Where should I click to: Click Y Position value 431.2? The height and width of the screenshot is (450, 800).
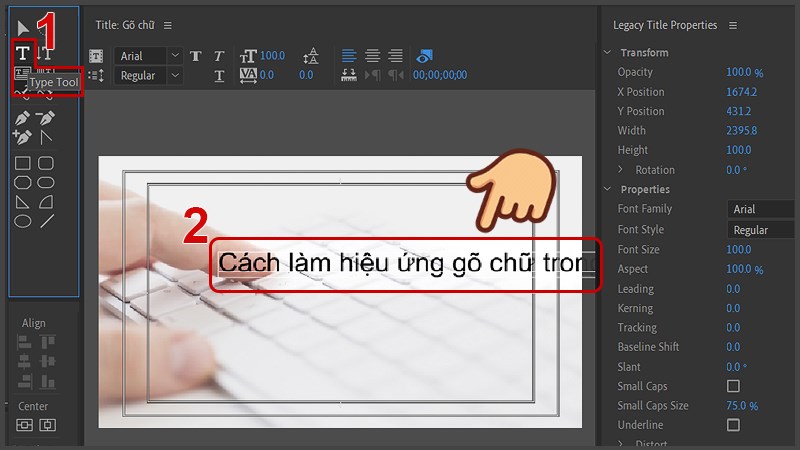pos(738,111)
